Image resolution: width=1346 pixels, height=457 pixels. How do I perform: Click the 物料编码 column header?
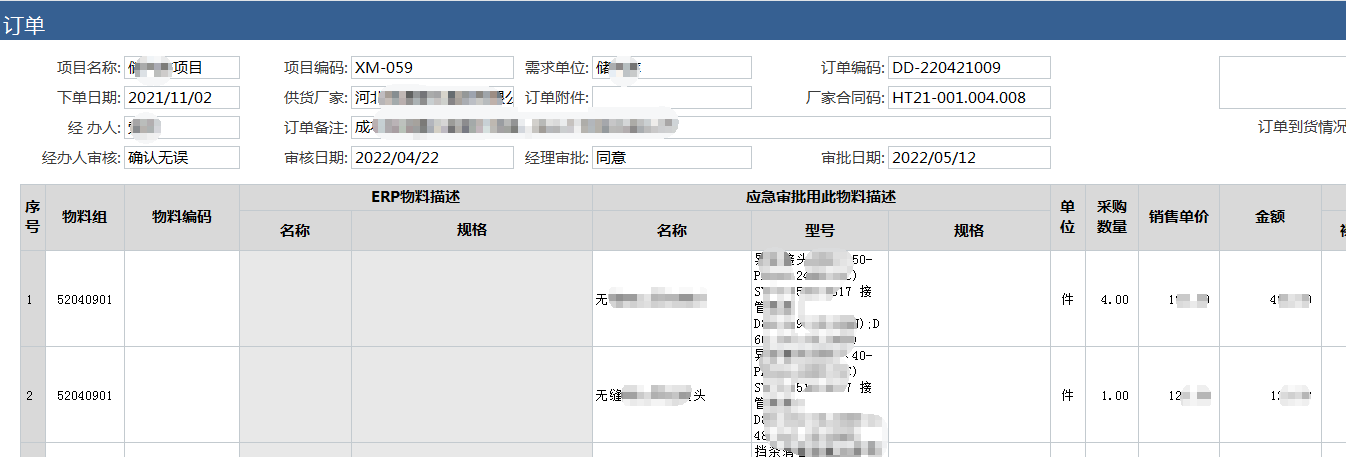(182, 217)
